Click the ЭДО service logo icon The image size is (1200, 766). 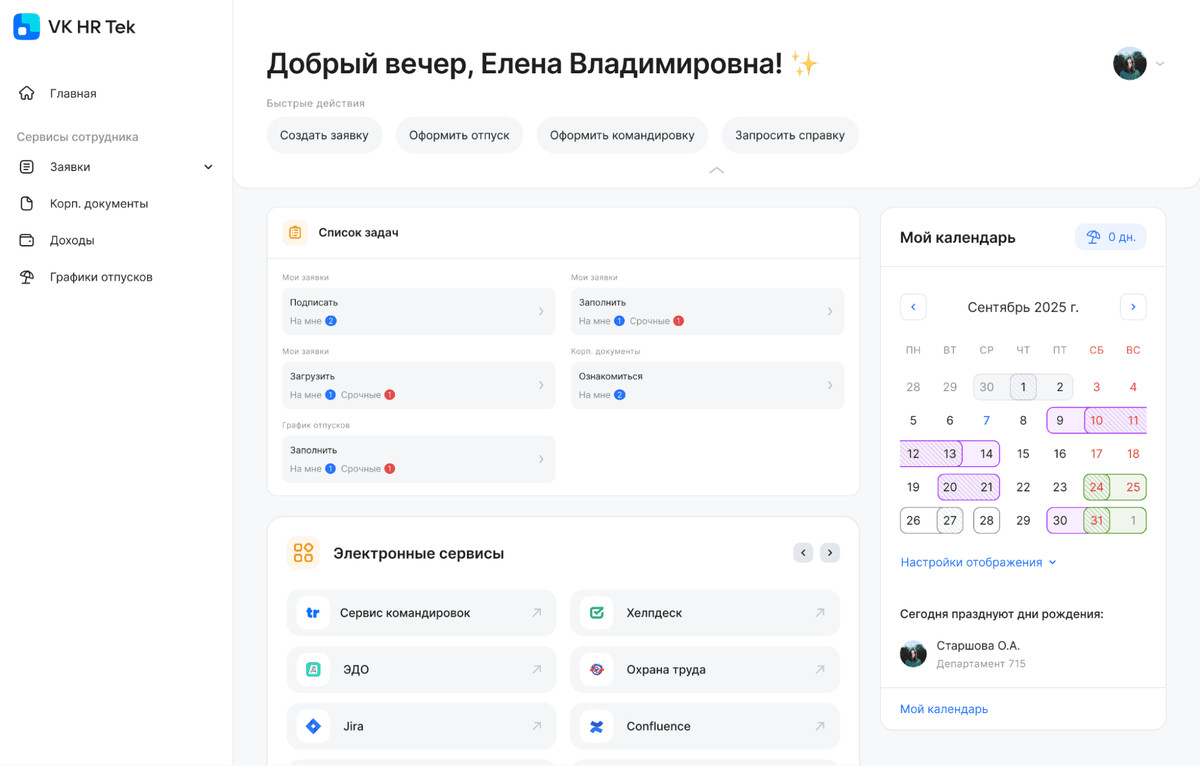point(313,669)
